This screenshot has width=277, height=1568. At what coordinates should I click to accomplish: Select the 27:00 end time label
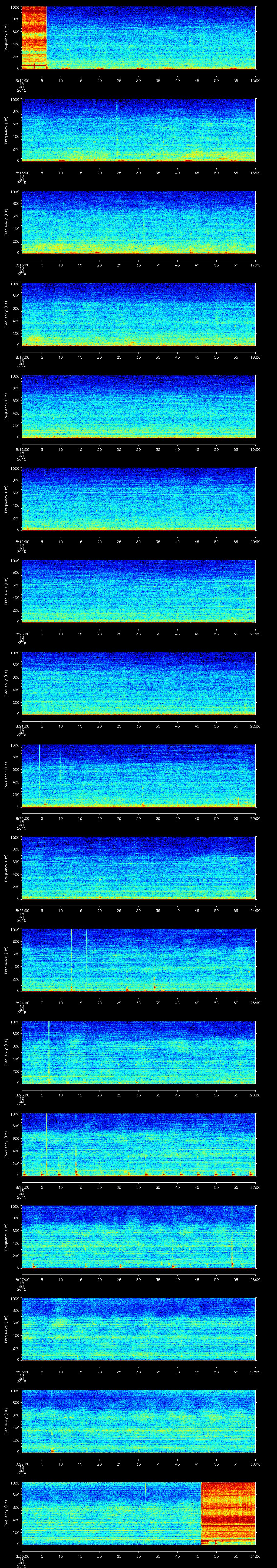[255, 1187]
